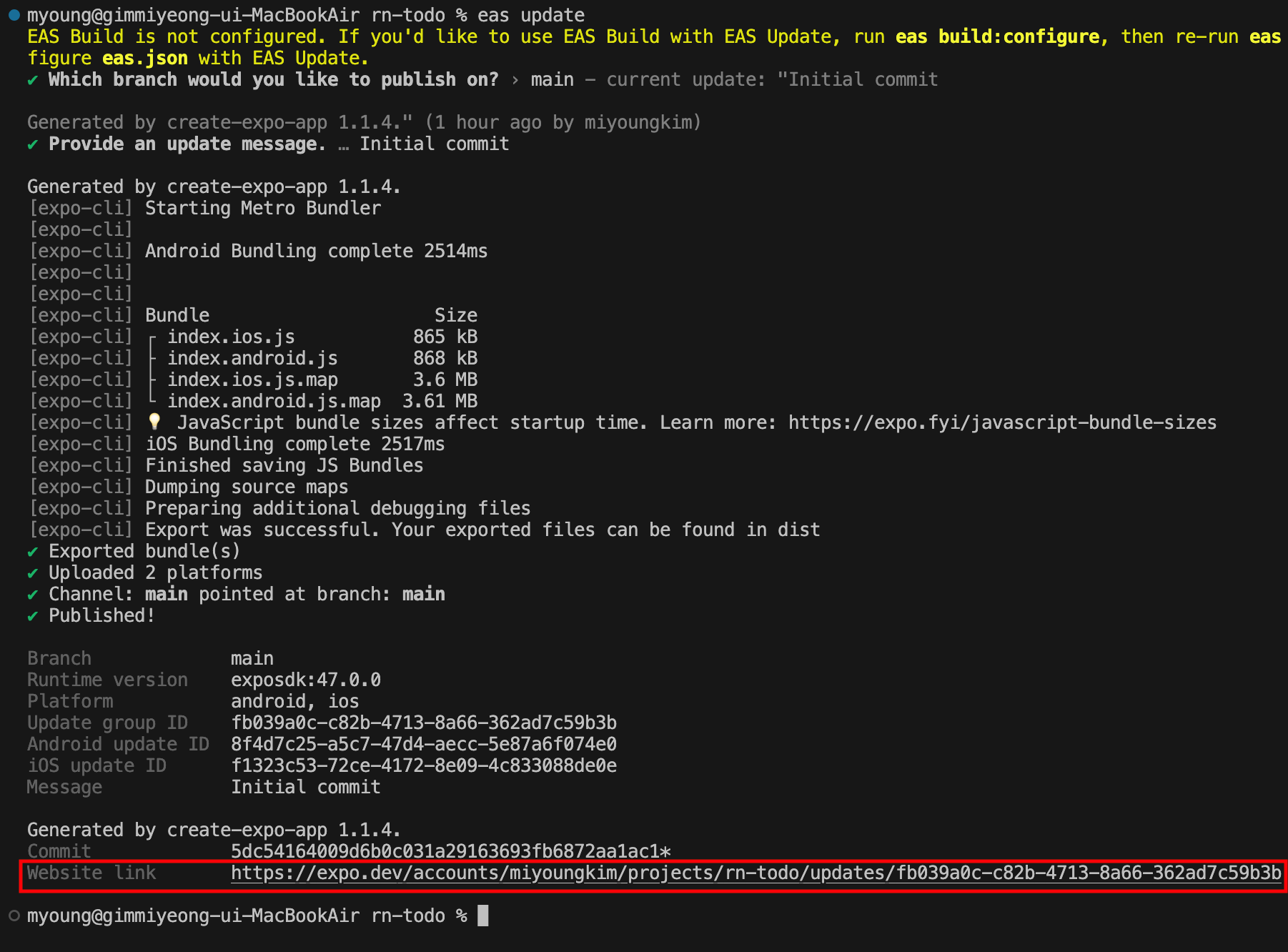Click 'Which branch would you like to publish on?'
This screenshot has width=1288, height=952.
pyautogui.click(x=274, y=80)
